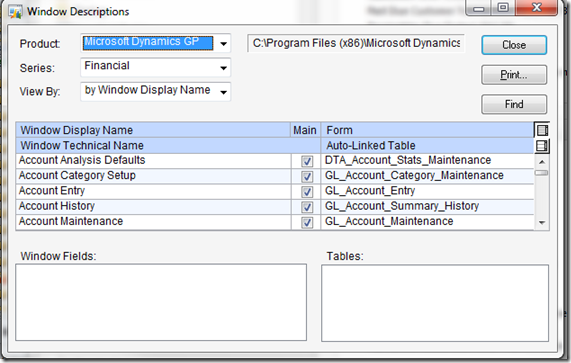The width and height of the screenshot is (571, 363).
Task: Select the Account Entry row
Action: (275, 191)
